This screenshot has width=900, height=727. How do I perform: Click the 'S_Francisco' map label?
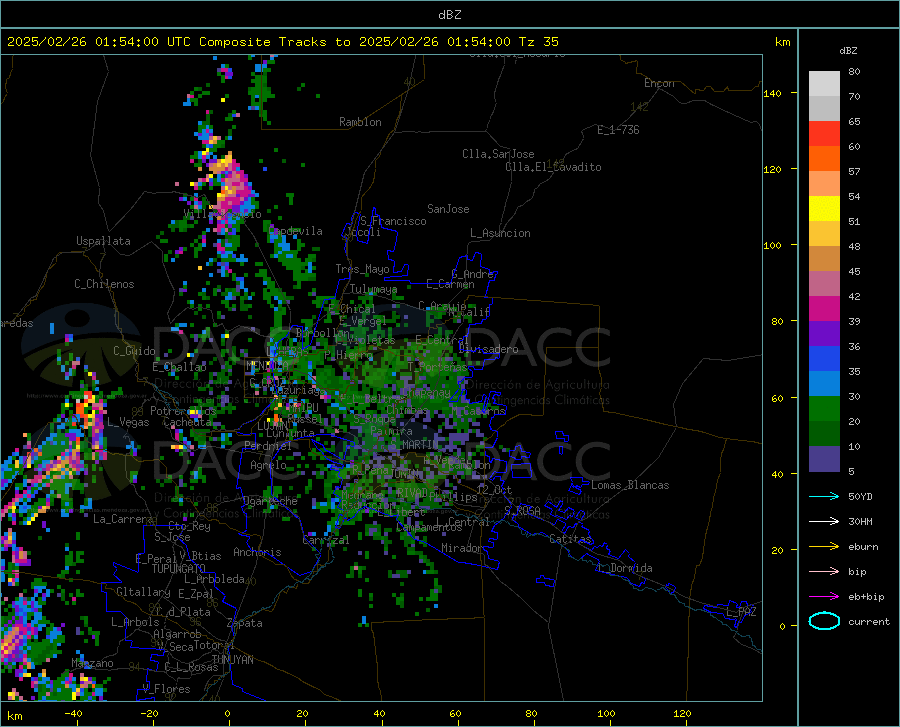[393, 221]
